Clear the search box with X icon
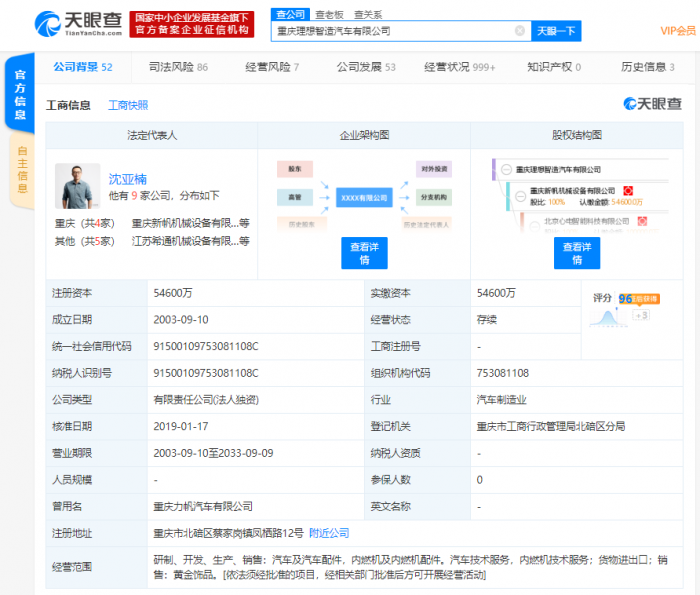The width and height of the screenshot is (700, 595). pyautogui.click(x=520, y=31)
